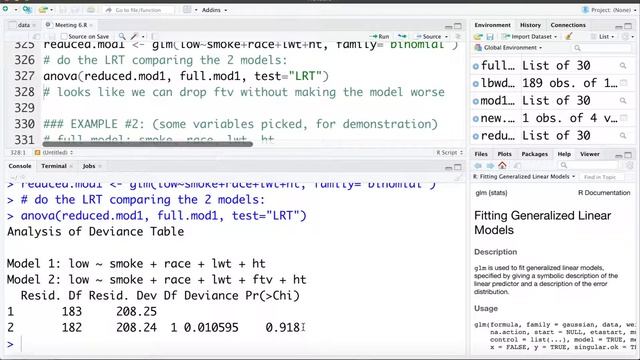The image size is (640, 360).
Task: Click the Environment search field
Action: (601, 48)
